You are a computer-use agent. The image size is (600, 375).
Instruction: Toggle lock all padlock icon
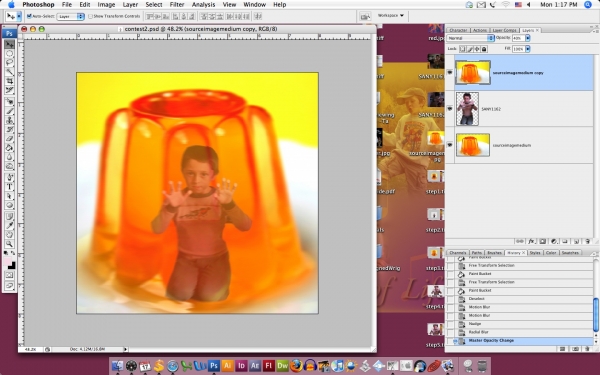click(484, 49)
